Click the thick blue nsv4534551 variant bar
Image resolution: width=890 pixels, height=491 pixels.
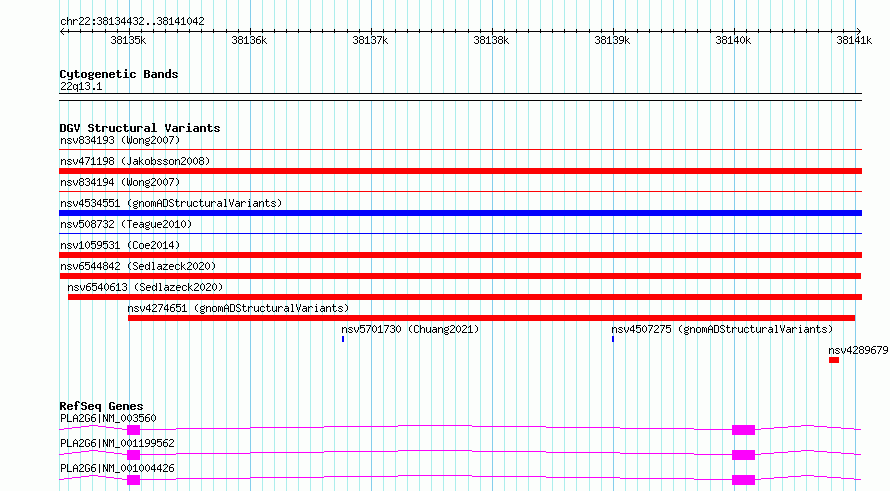point(460,213)
